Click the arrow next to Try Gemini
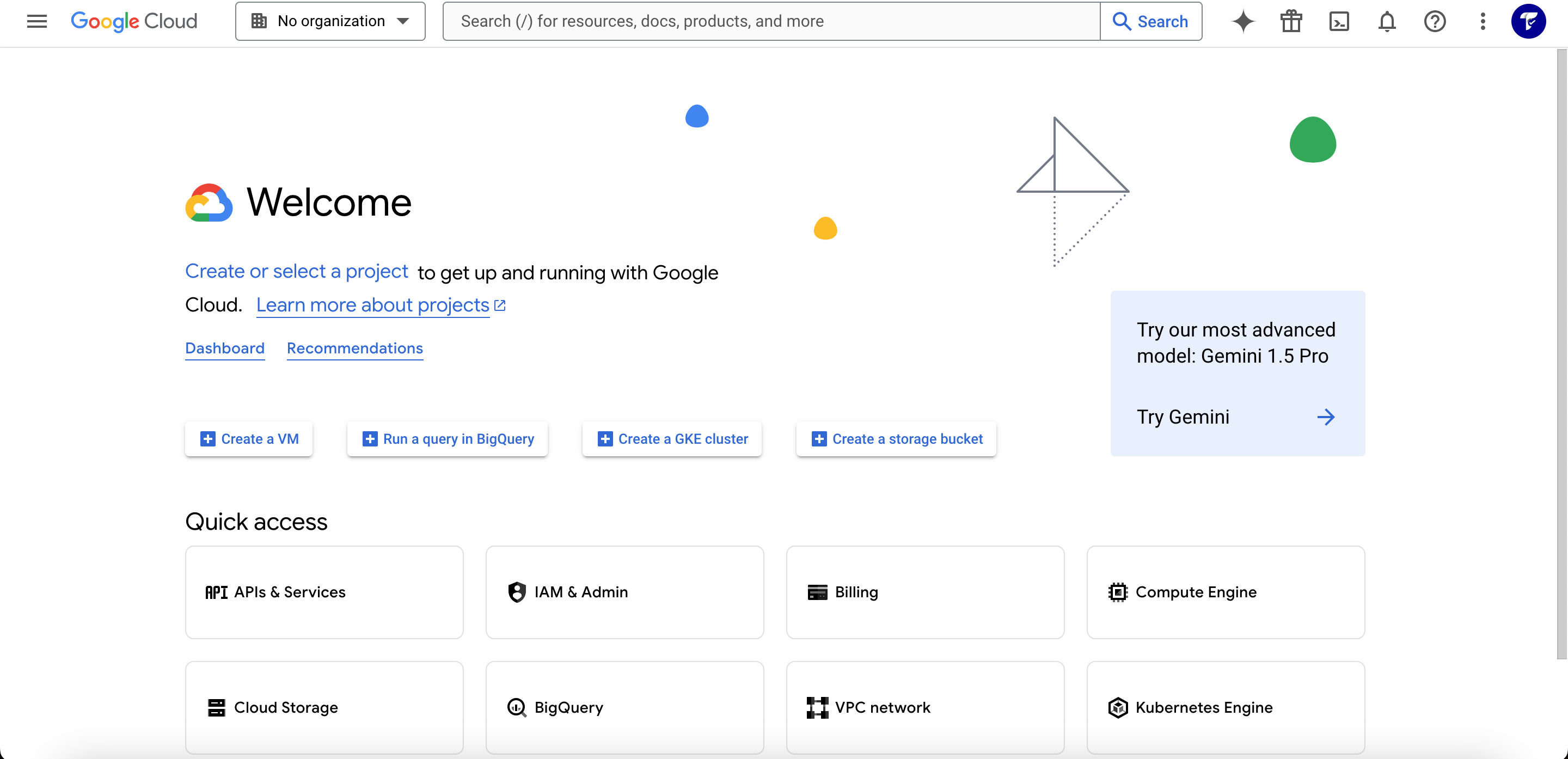 tap(1326, 417)
